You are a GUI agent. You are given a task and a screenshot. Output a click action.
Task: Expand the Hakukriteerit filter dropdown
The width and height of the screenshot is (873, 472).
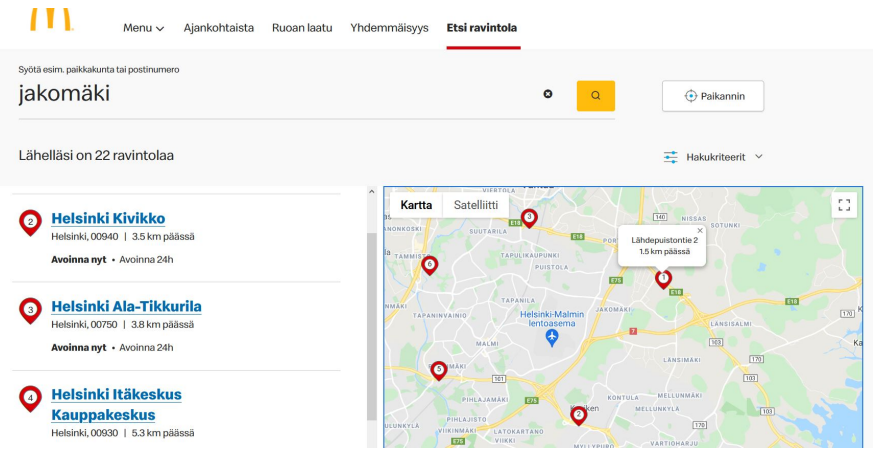pos(713,157)
